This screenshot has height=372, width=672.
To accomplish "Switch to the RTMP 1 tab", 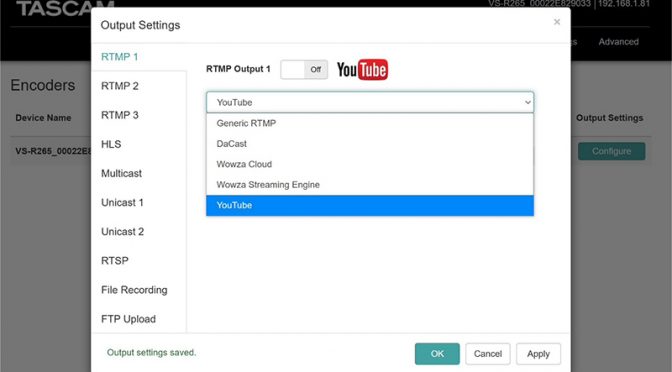I will click(120, 57).
